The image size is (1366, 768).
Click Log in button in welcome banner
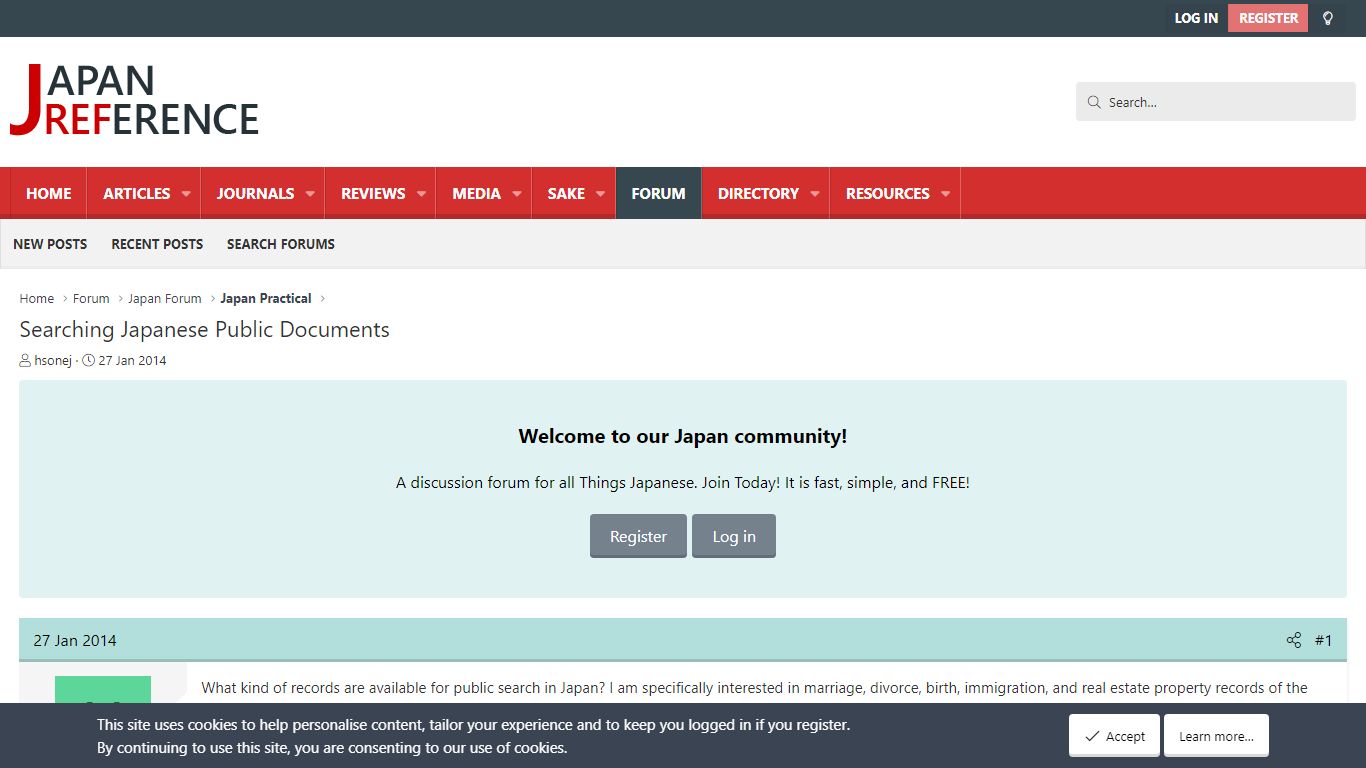[734, 536]
